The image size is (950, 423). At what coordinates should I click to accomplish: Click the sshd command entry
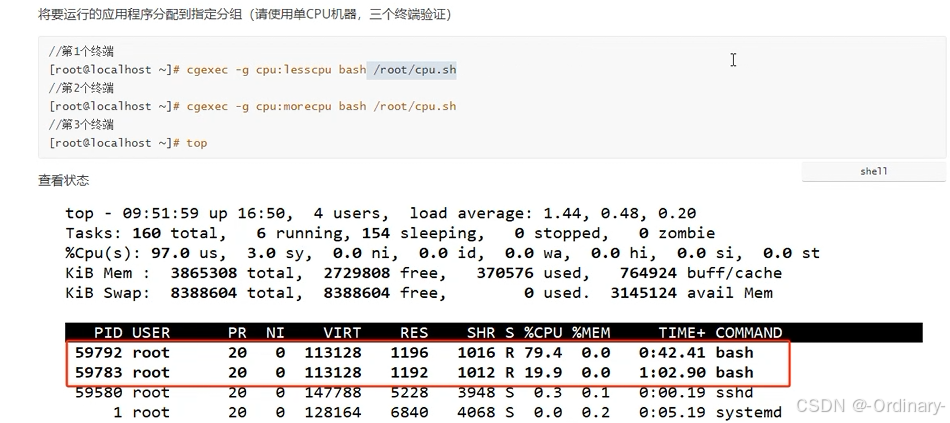point(734,393)
